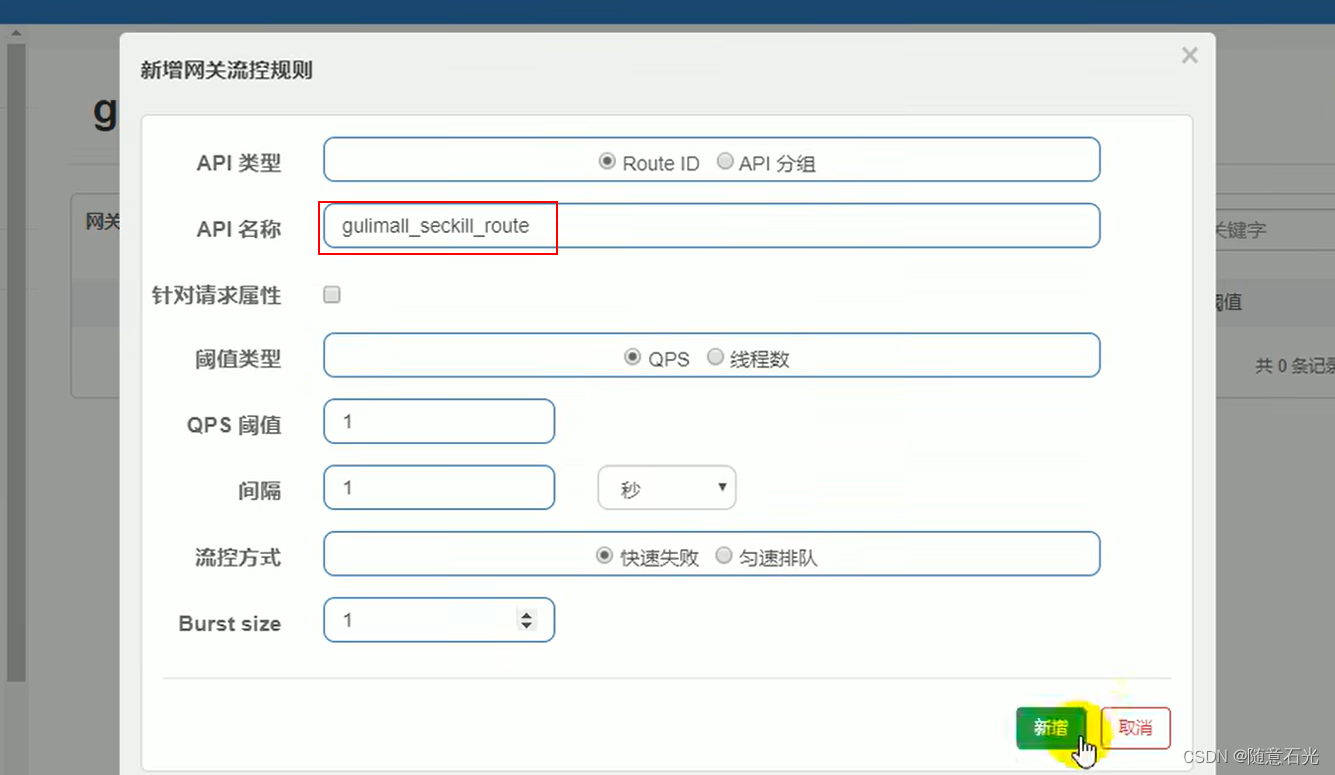1335x775 pixels.
Task: Click the 取消 cancel button
Action: tap(1136, 728)
